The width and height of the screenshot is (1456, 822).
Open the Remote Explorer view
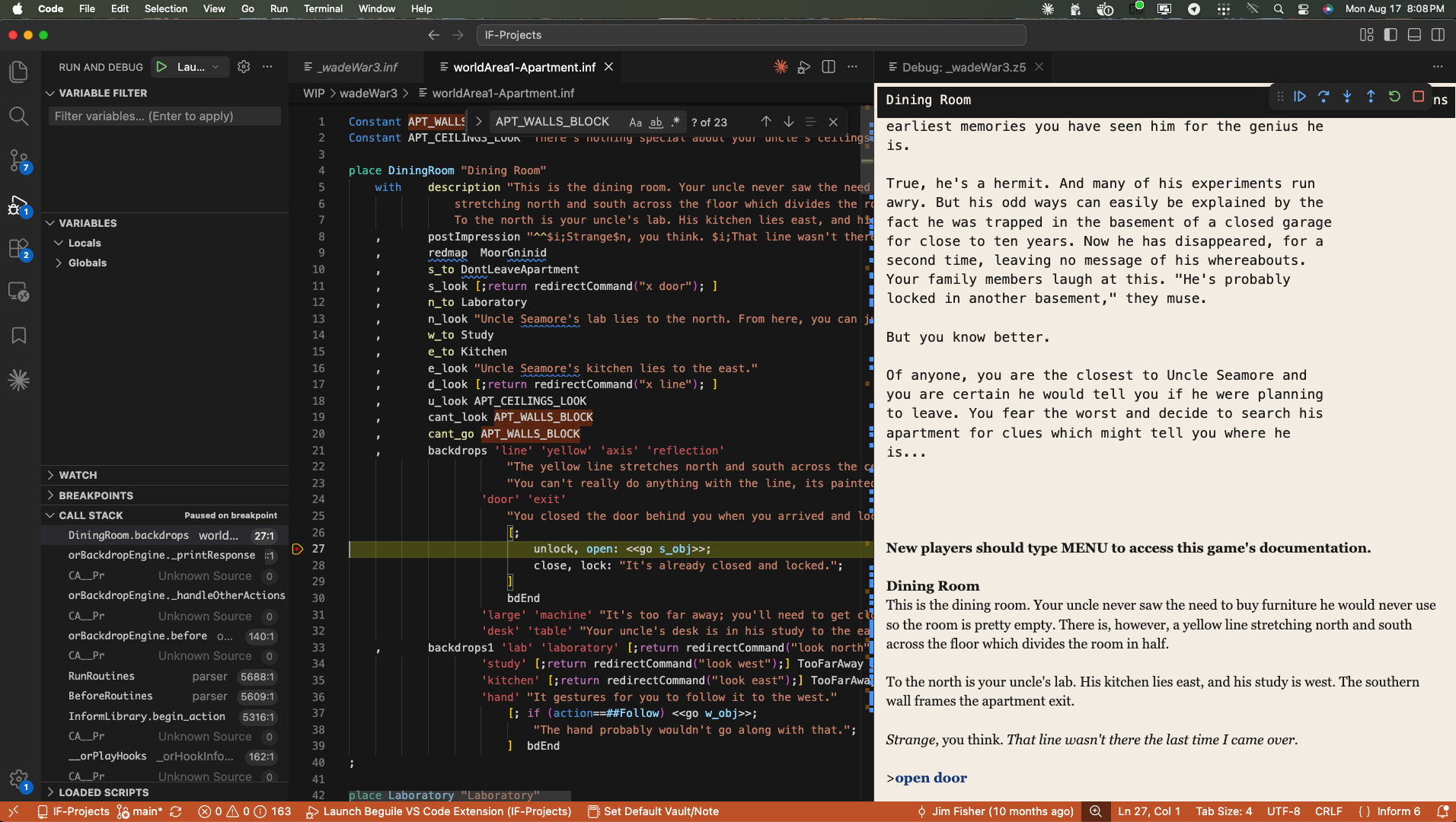pos(18,292)
